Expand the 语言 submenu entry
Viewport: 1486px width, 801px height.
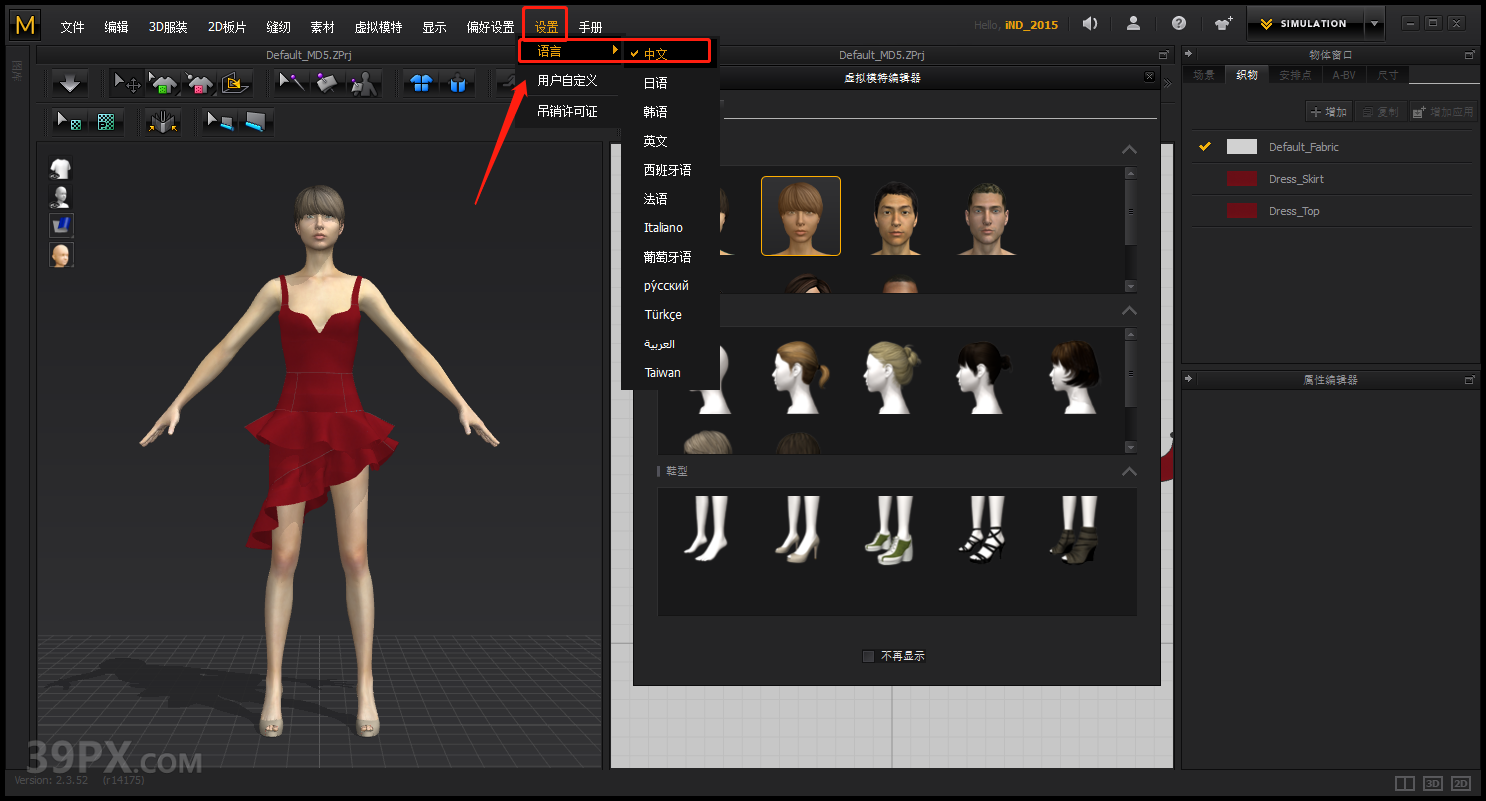click(x=571, y=51)
